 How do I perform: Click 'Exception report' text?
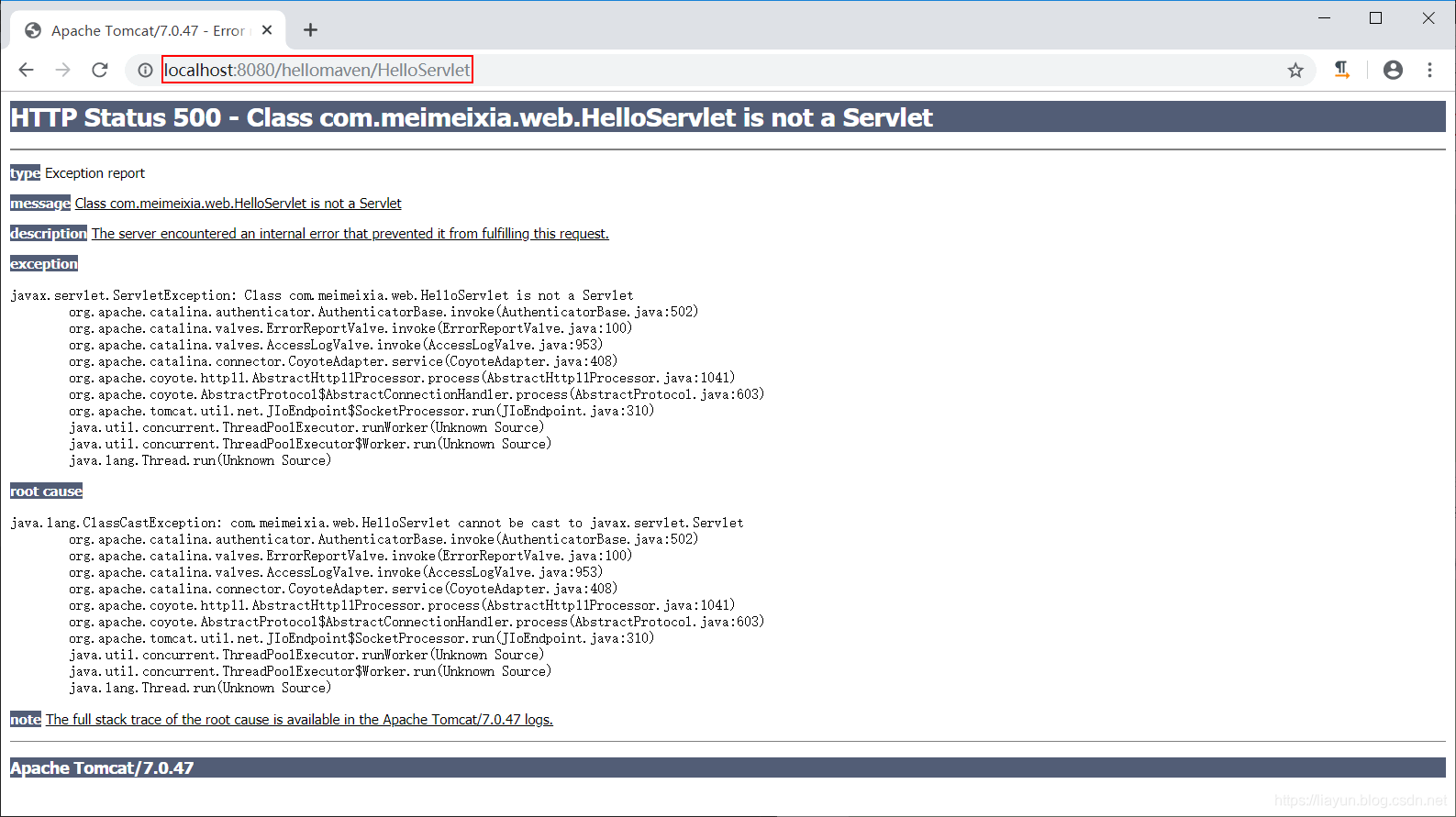coord(94,173)
